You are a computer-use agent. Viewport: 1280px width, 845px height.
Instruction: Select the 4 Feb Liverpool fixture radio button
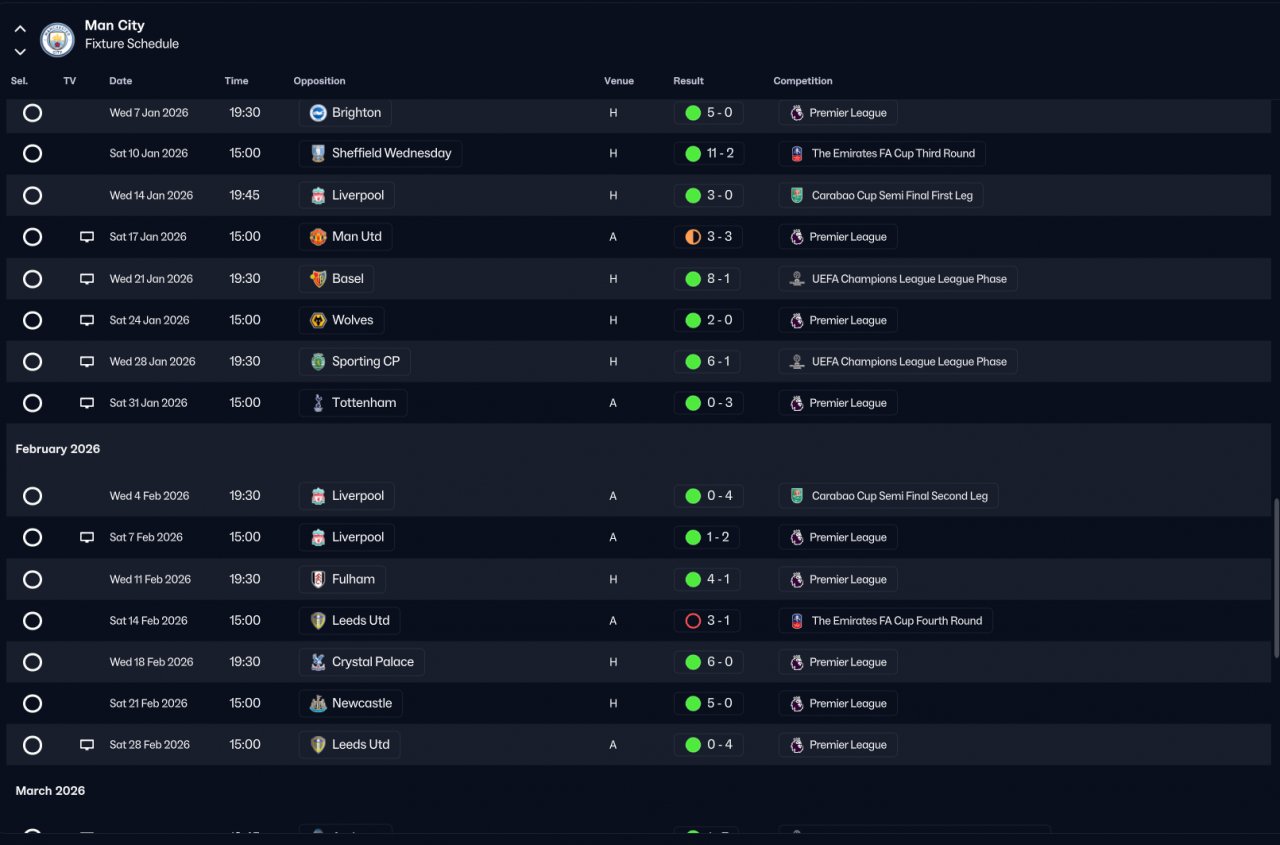tap(33, 496)
